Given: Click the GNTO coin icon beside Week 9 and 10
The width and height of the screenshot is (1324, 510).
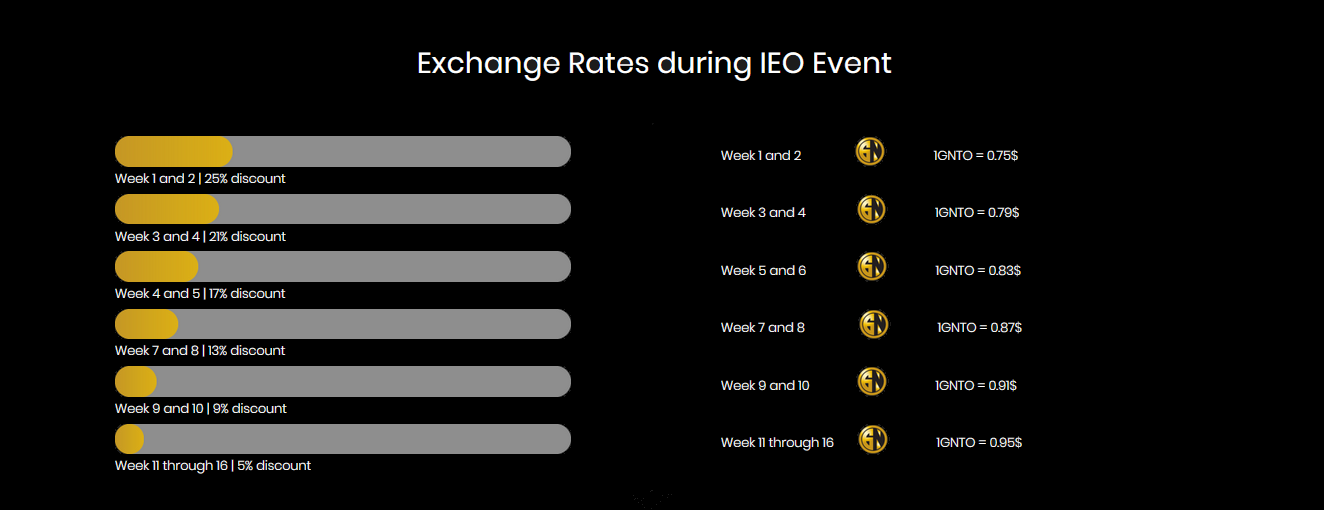Looking at the screenshot, I should pyautogui.click(x=872, y=382).
